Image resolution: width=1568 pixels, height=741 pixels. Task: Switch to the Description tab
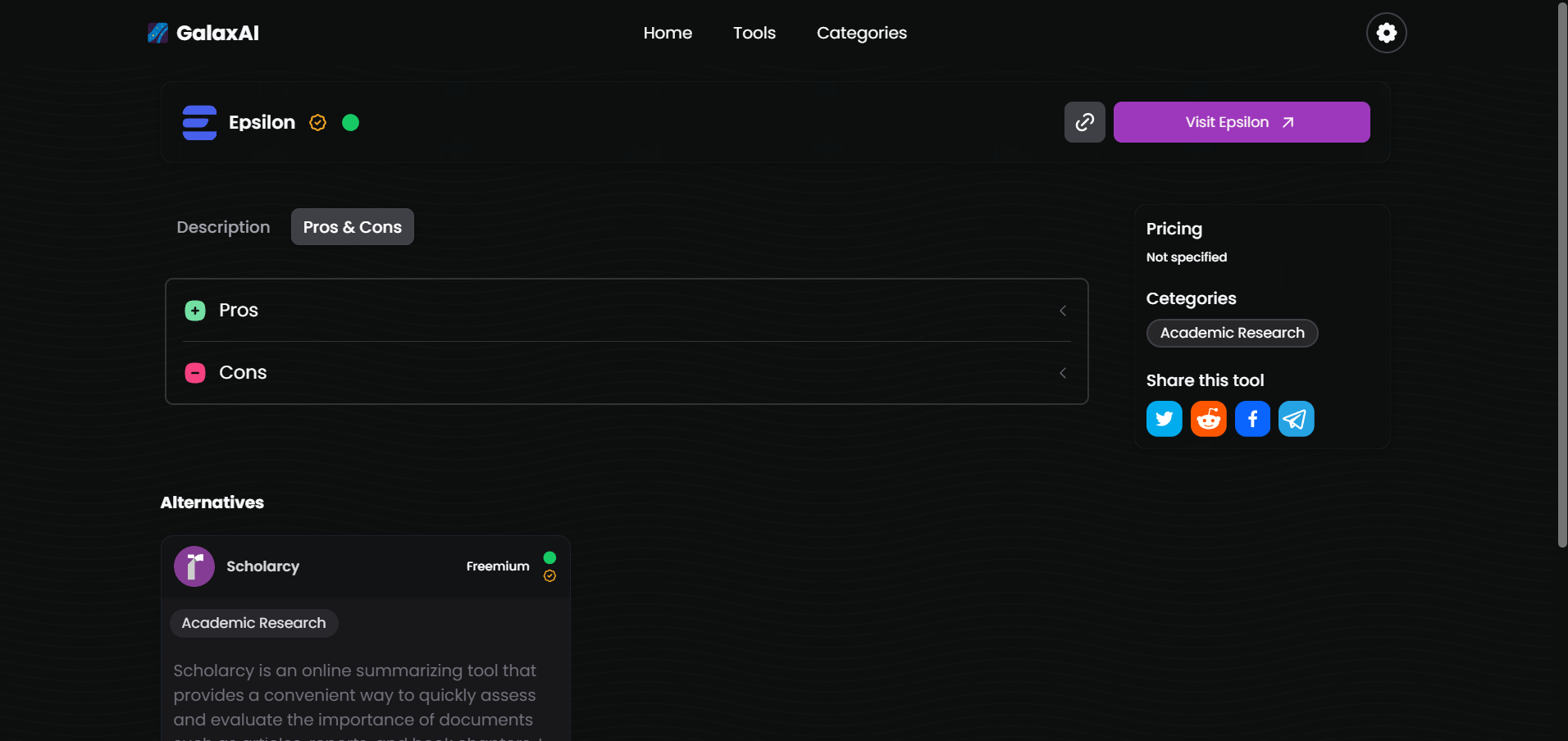(223, 227)
